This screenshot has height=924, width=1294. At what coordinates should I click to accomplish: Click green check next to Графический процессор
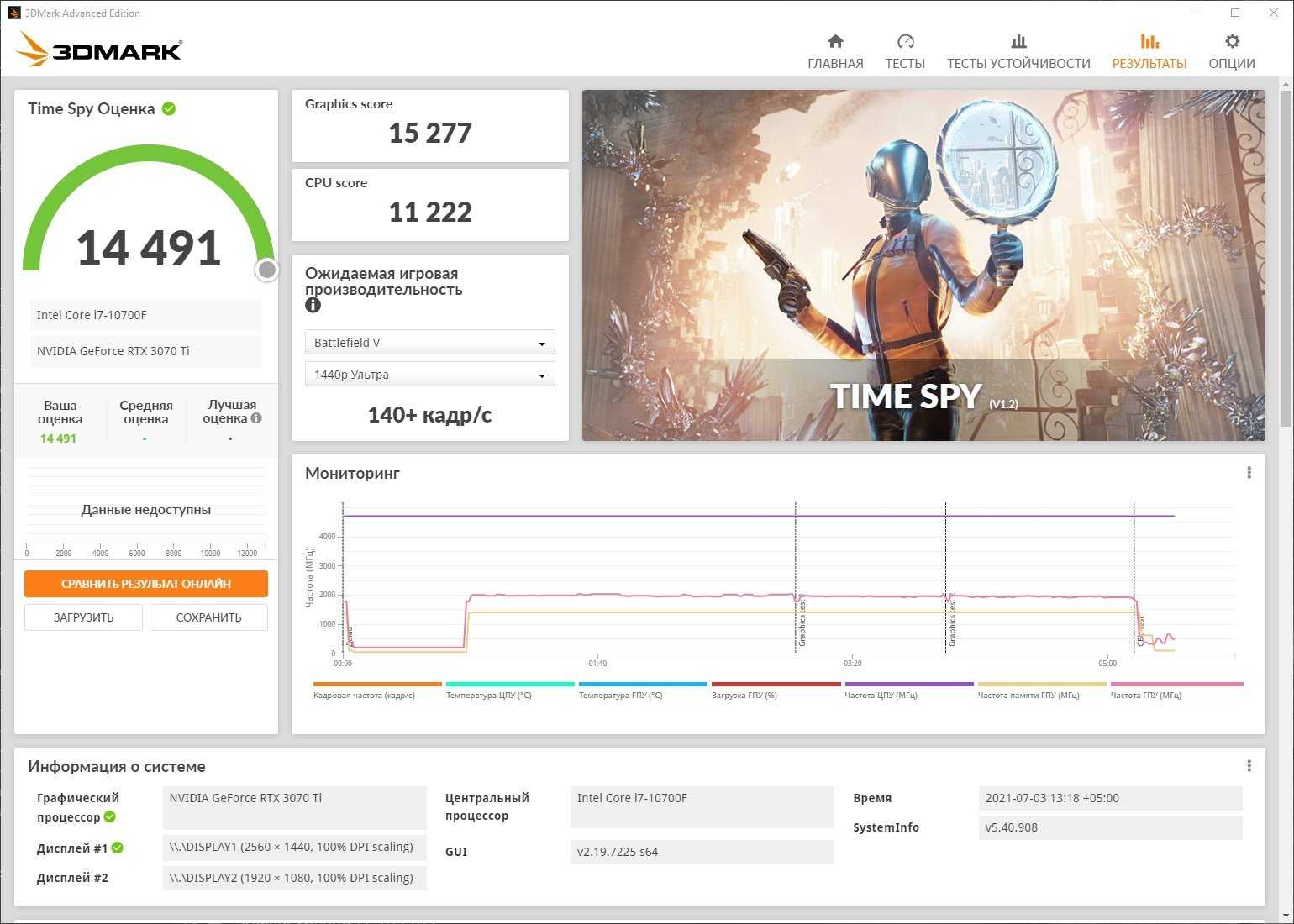coord(110,817)
